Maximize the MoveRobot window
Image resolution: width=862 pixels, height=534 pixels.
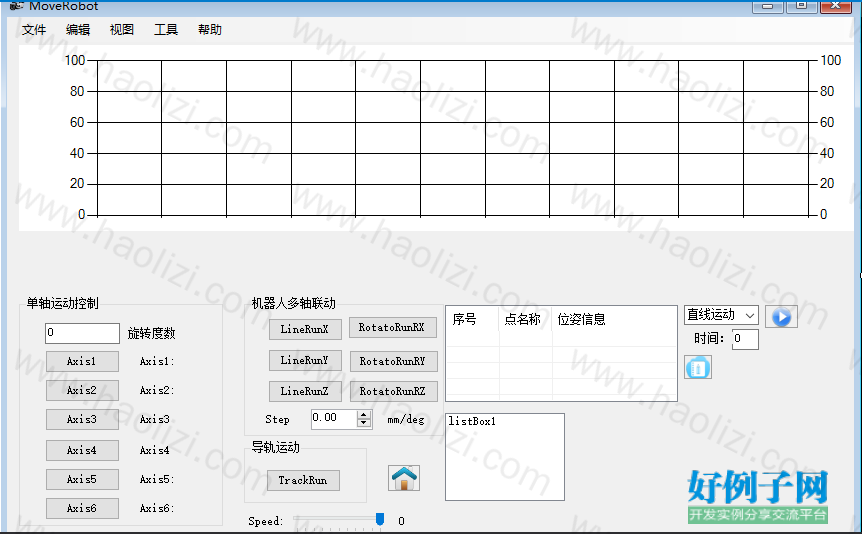pyautogui.click(x=801, y=6)
